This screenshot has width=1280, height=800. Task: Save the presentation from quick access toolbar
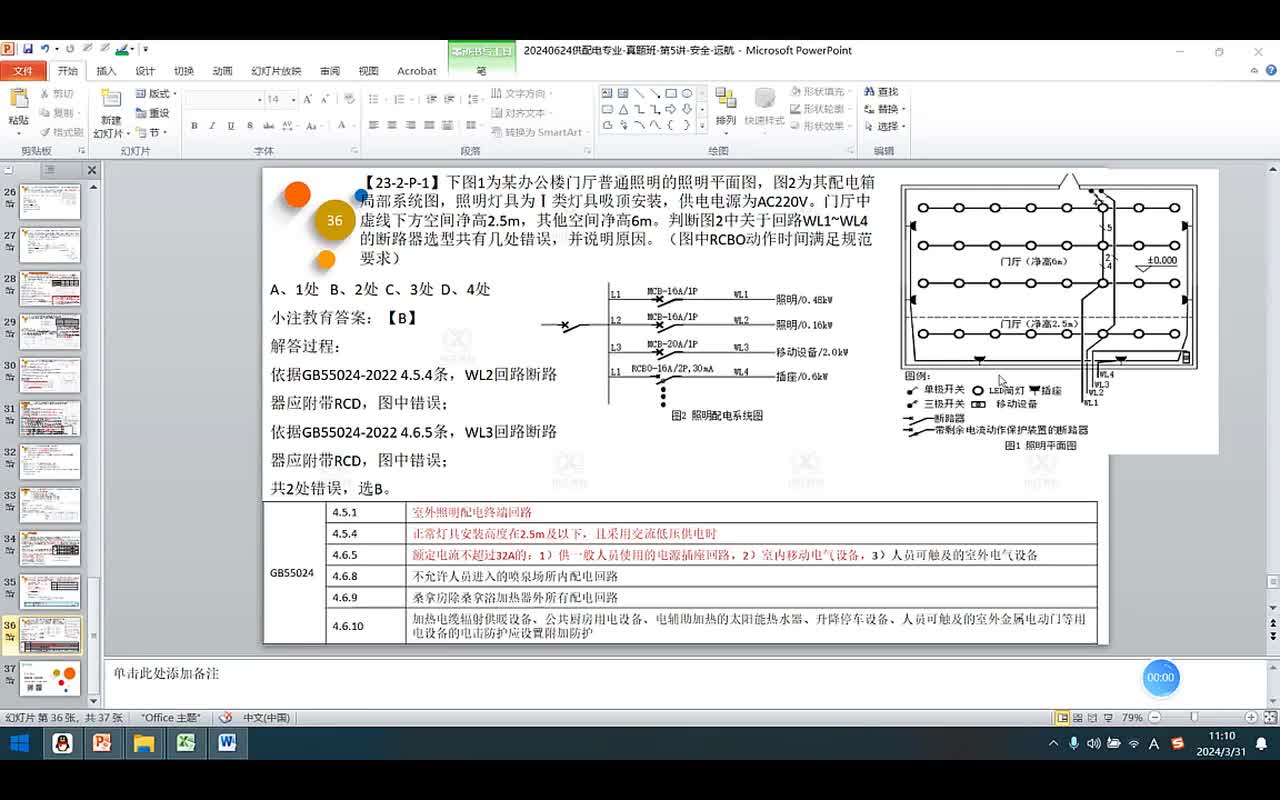pos(28,49)
